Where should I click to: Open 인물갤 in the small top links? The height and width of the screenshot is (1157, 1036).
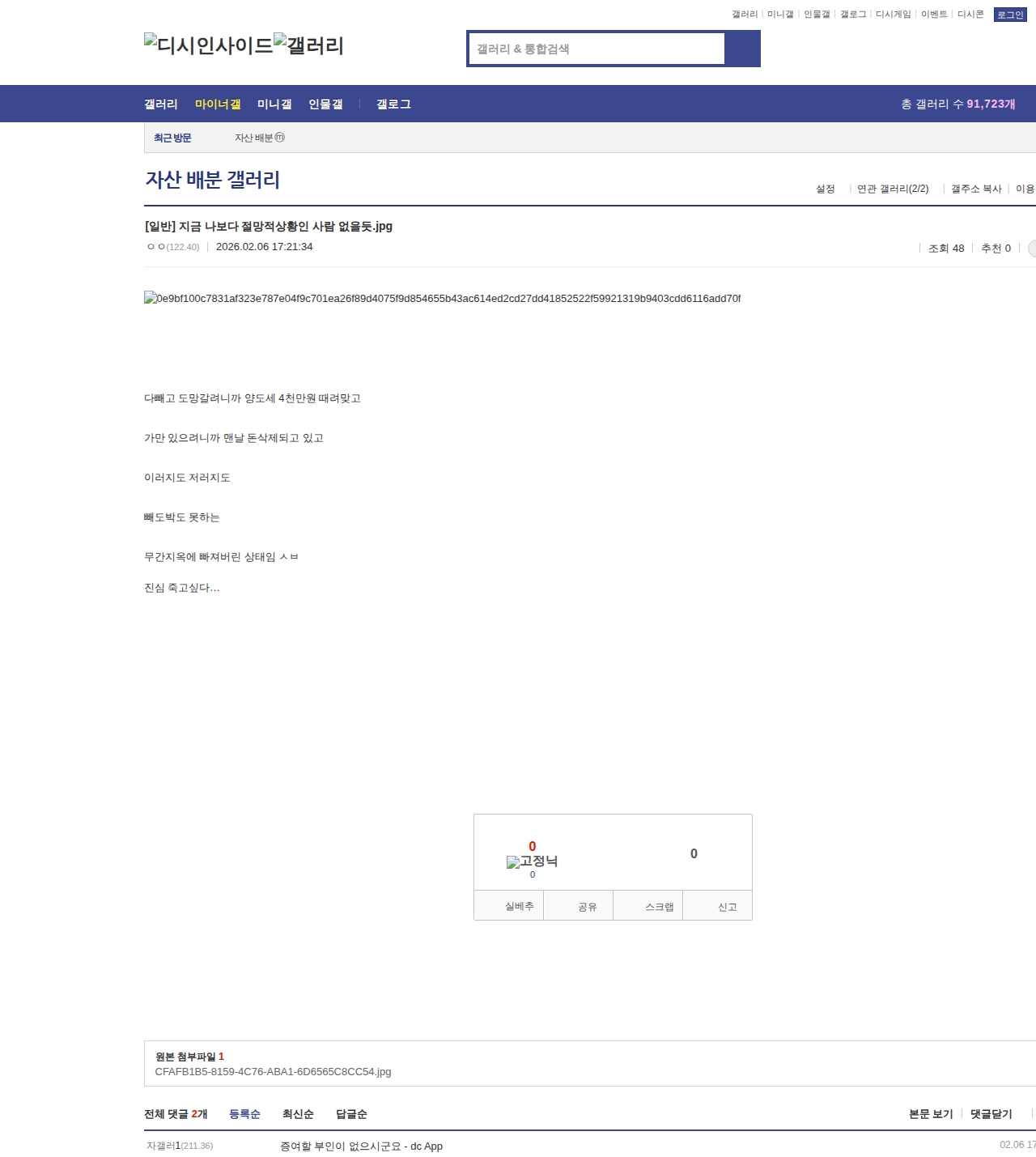click(817, 15)
